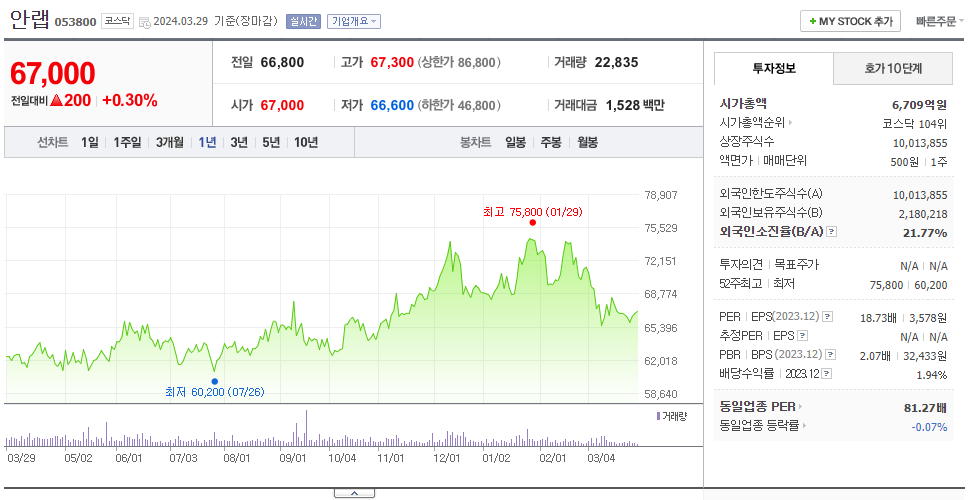Click the 최고 75,800 (01/29) chart label
Viewport: 968px width, 500px height.
(533, 212)
